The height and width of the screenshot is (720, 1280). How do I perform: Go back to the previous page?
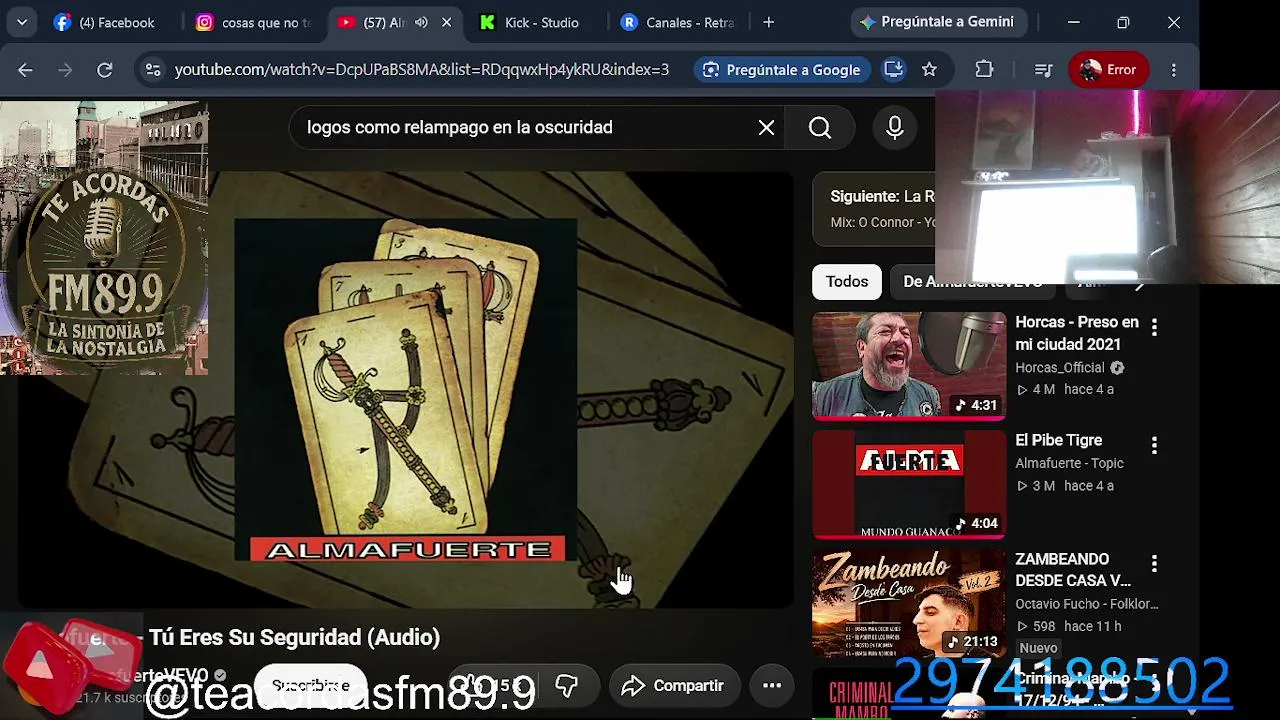pos(26,70)
